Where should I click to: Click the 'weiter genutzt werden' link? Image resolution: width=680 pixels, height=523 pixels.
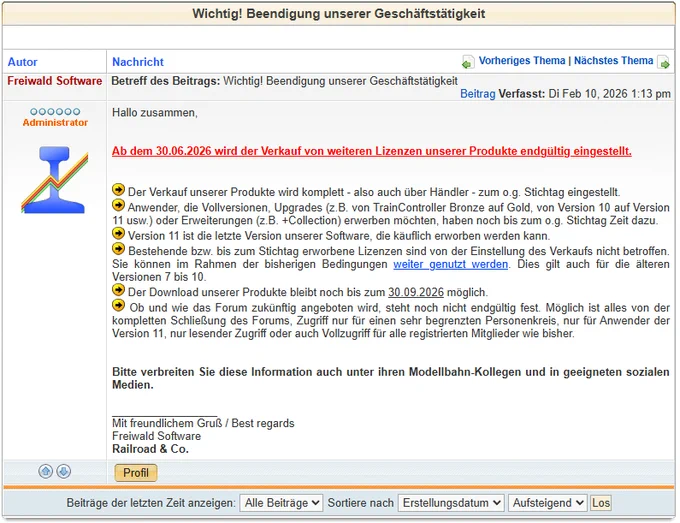coord(451,264)
